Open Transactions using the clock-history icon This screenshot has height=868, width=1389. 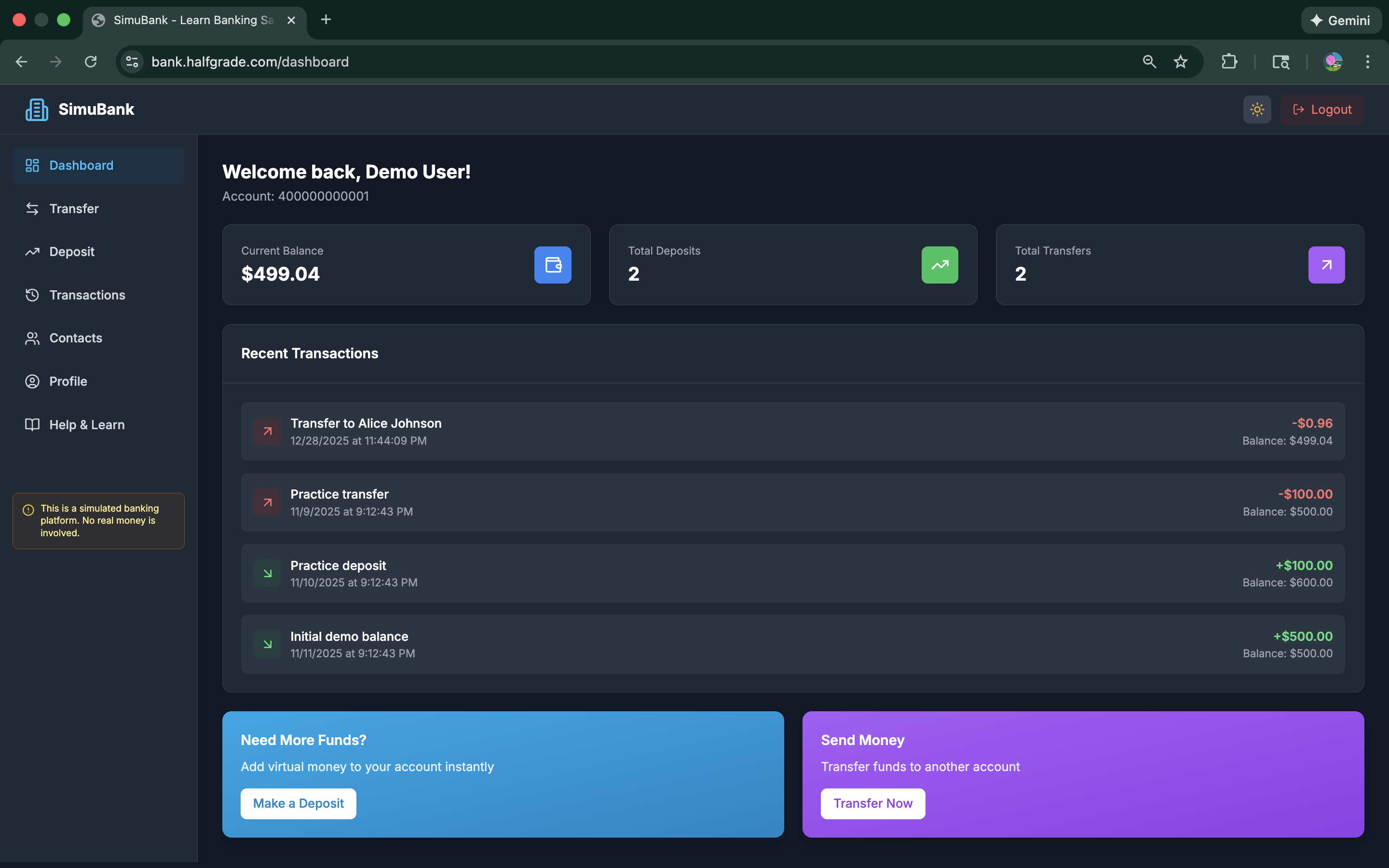[x=32, y=295]
